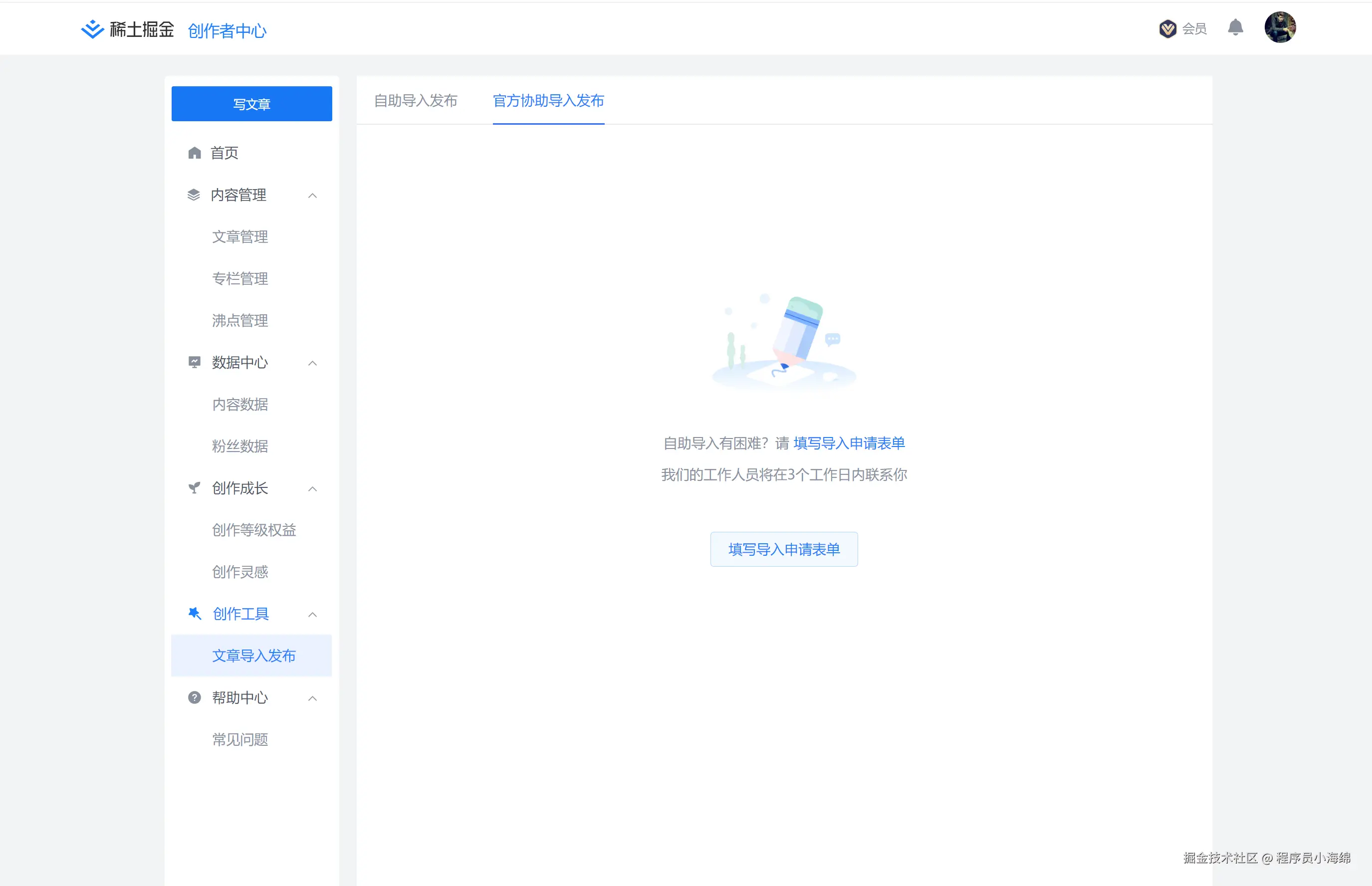Collapse the 数据中心 section
Viewport: 1372px width, 886px height.
313,363
